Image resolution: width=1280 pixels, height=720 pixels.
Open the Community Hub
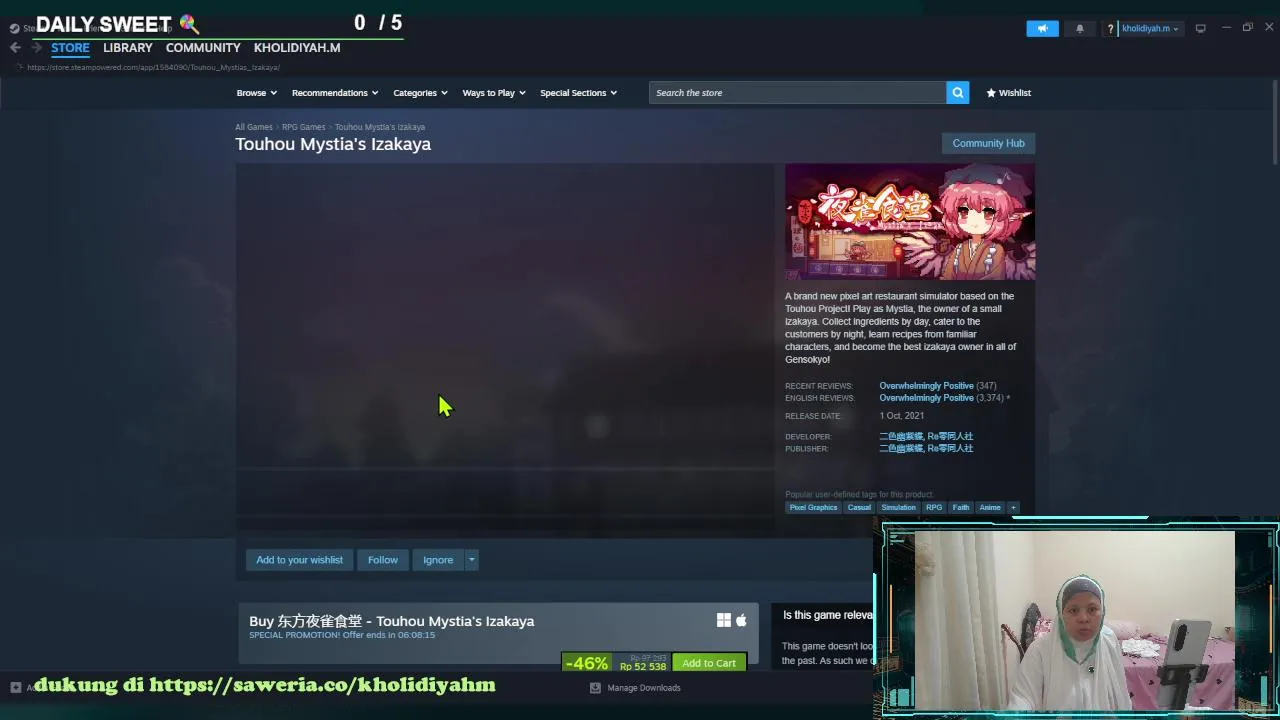(x=988, y=143)
